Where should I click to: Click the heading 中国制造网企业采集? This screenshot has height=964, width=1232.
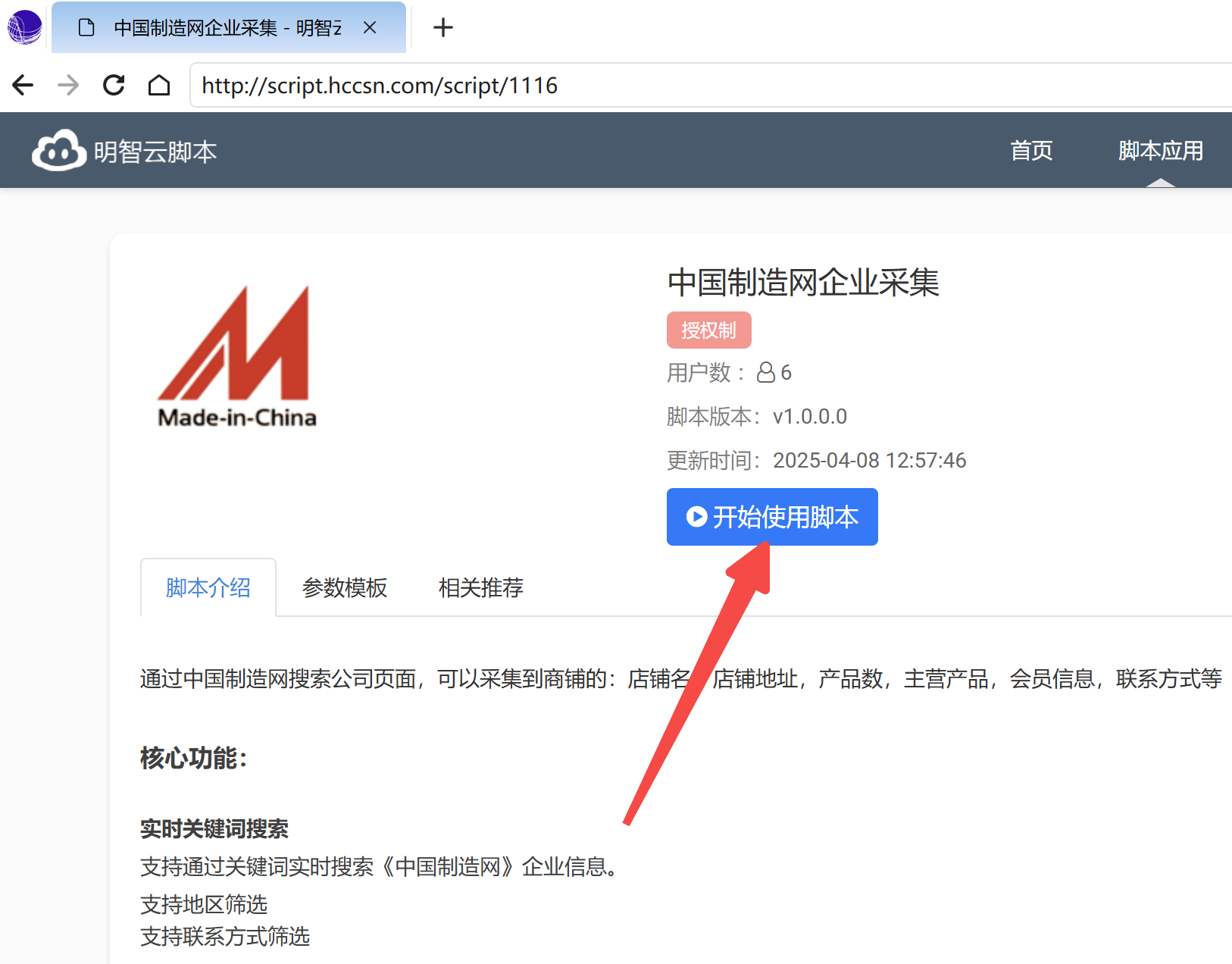point(803,283)
